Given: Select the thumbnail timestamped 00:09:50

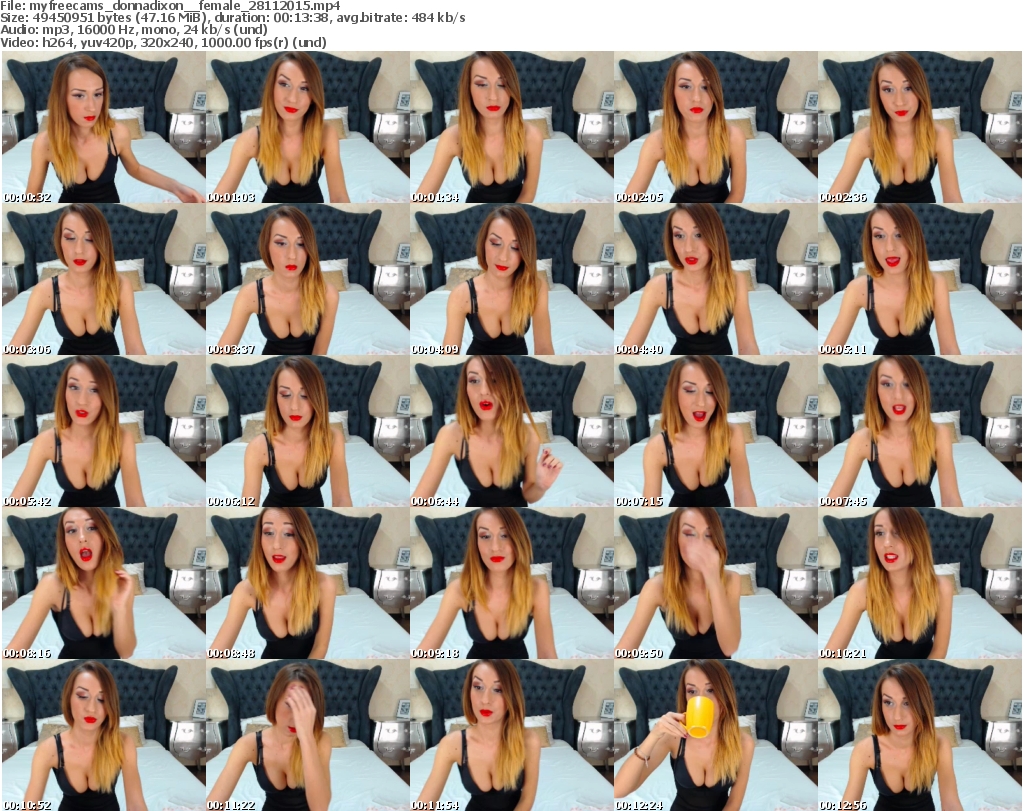Looking at the screenshot, I should (x=716, y=584).
